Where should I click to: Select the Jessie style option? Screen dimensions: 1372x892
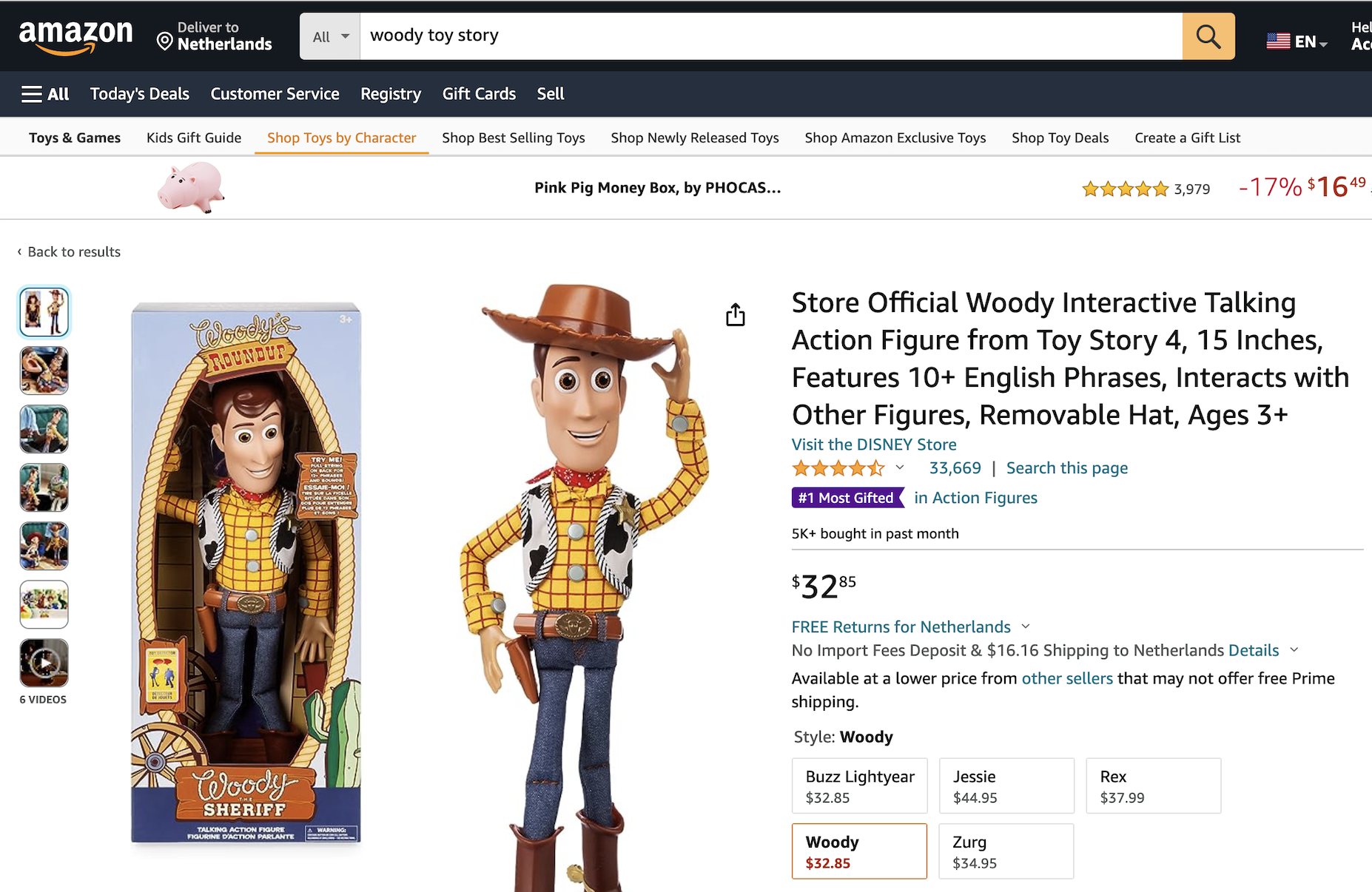point(1006,785)
